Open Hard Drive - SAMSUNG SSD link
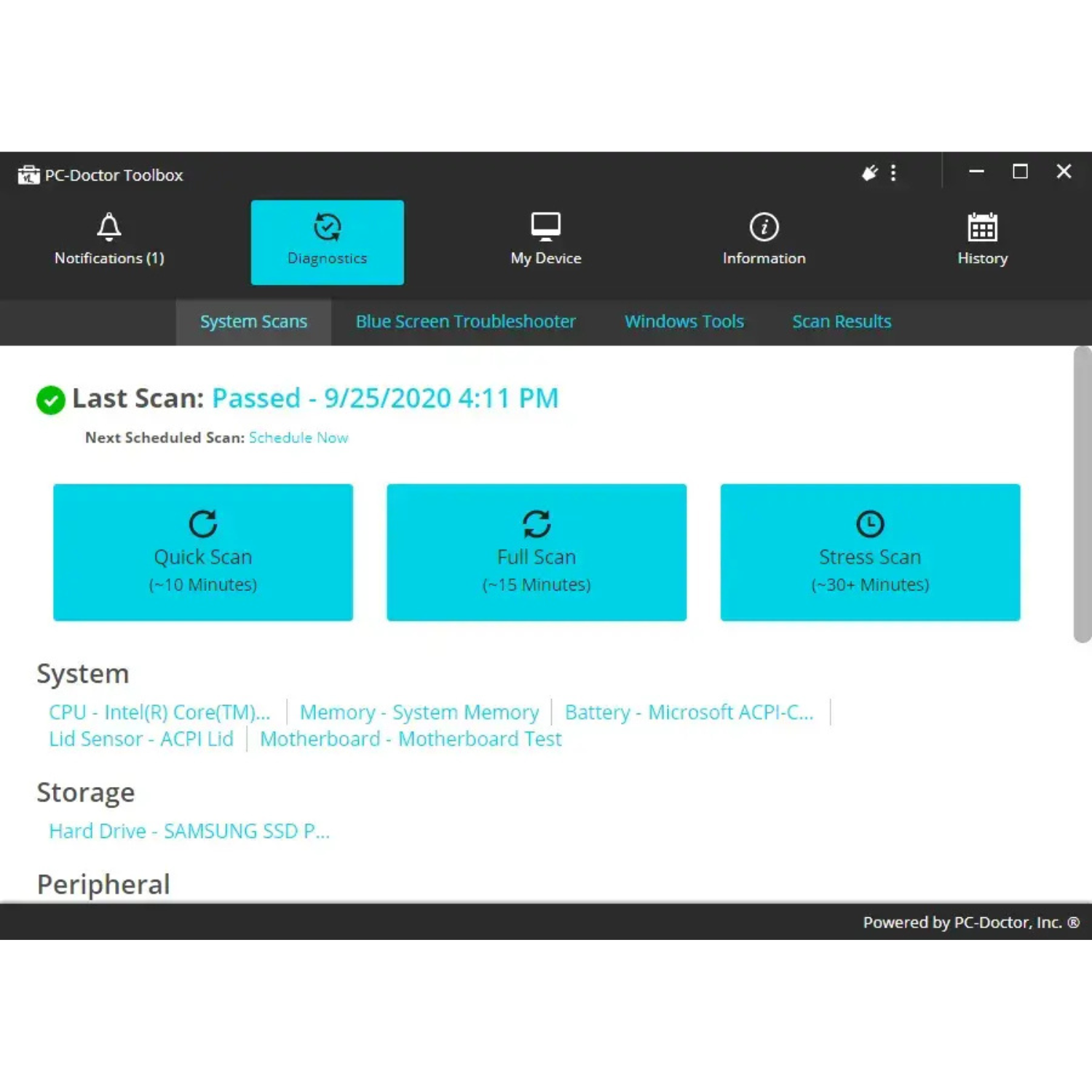 [189, 831]
